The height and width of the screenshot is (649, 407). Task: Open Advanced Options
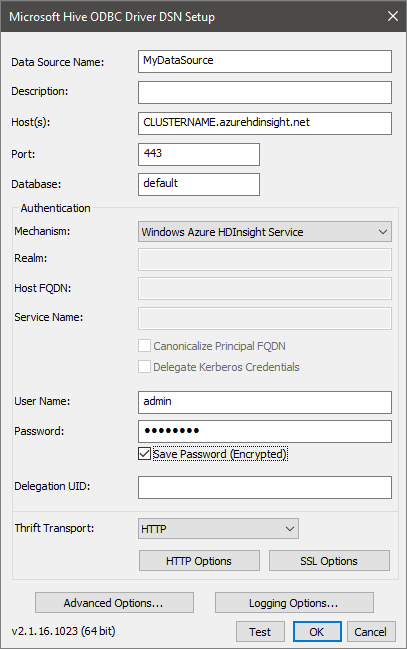click(x=114, y=603)
